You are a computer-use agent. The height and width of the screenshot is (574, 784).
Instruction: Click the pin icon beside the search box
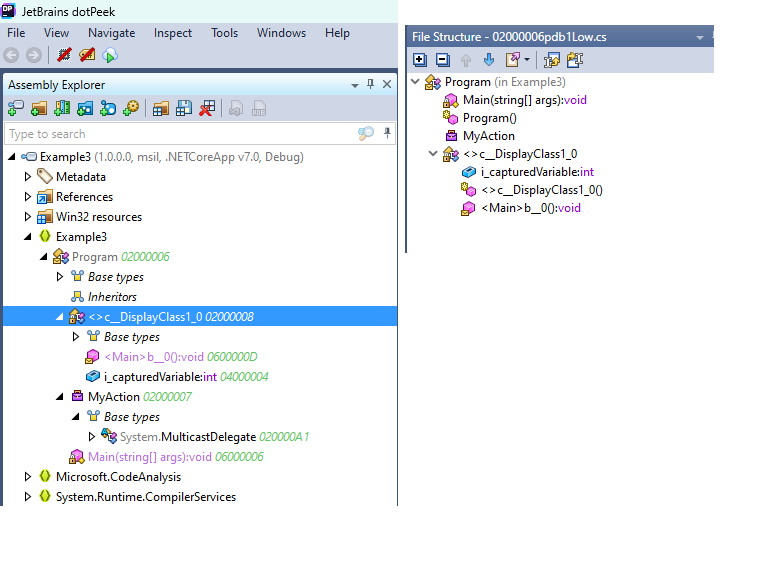point(387,133)
